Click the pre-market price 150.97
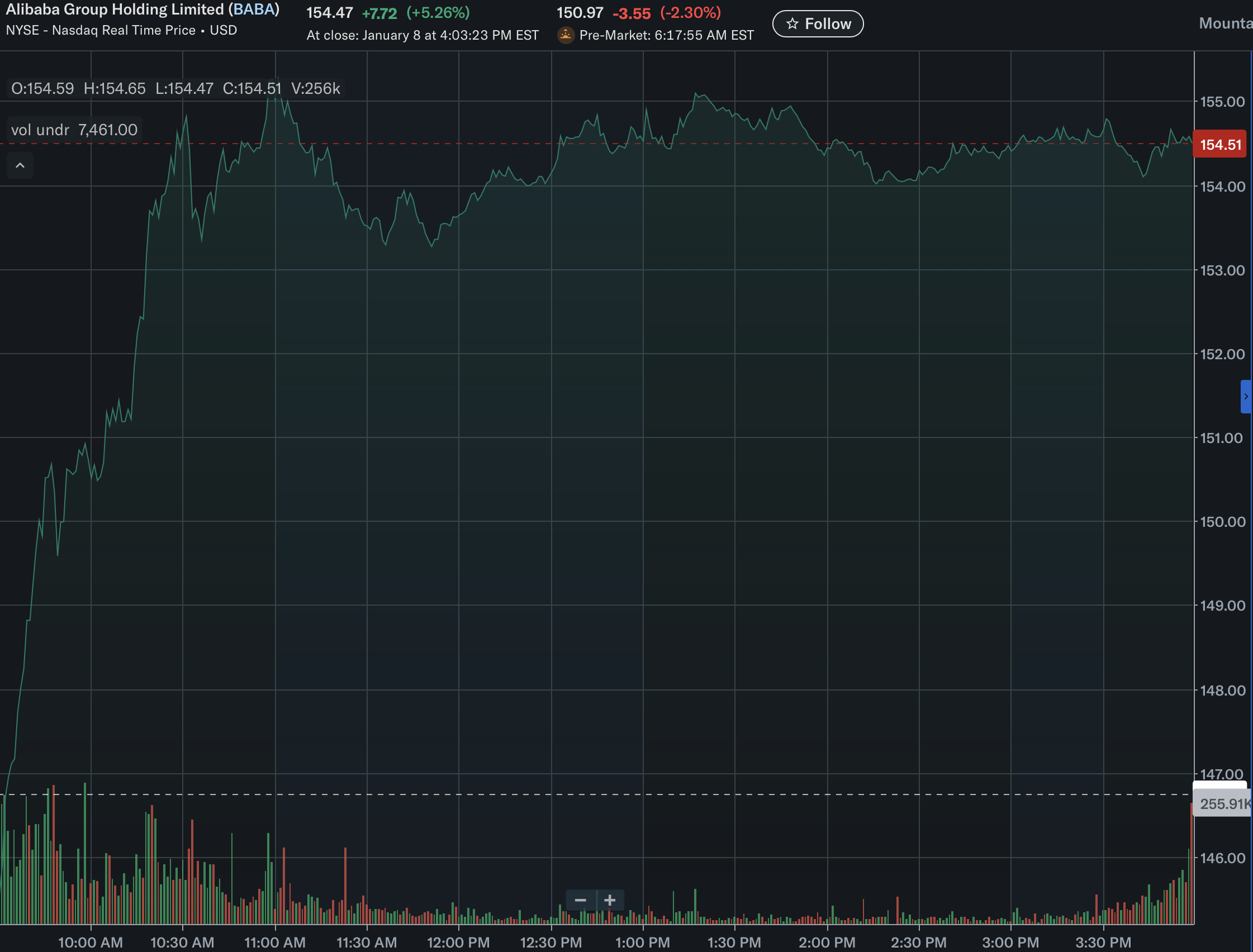This screenshot has height=952, width=1253. pyautogui.click(x=579, y=12)
